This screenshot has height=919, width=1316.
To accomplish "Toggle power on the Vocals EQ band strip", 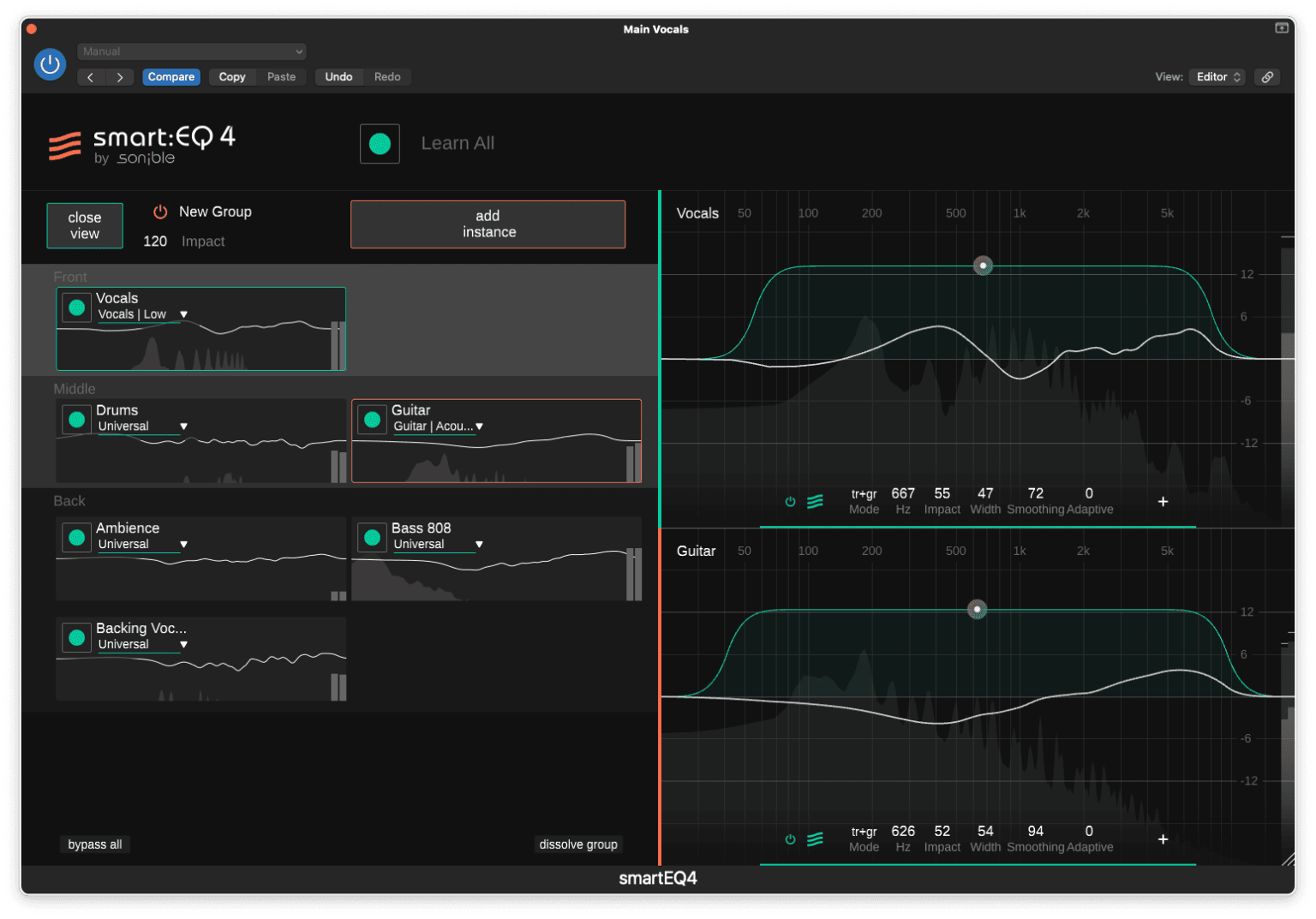I will (789, 501).
